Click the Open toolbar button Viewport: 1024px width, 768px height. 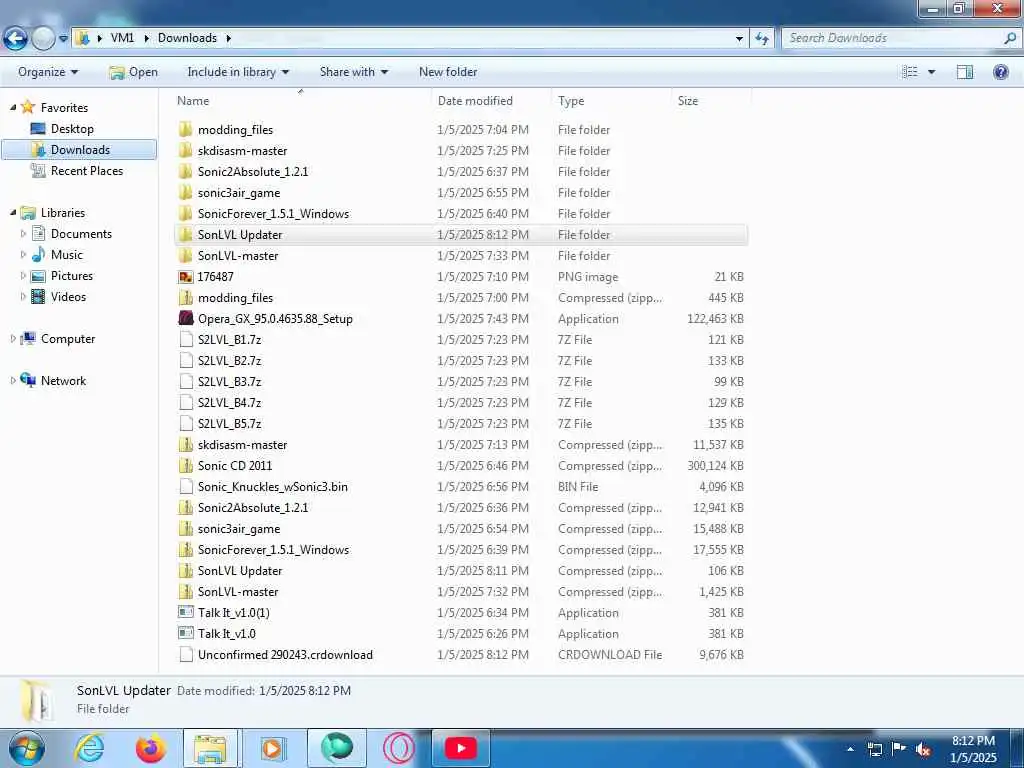[x=134, y=72]
